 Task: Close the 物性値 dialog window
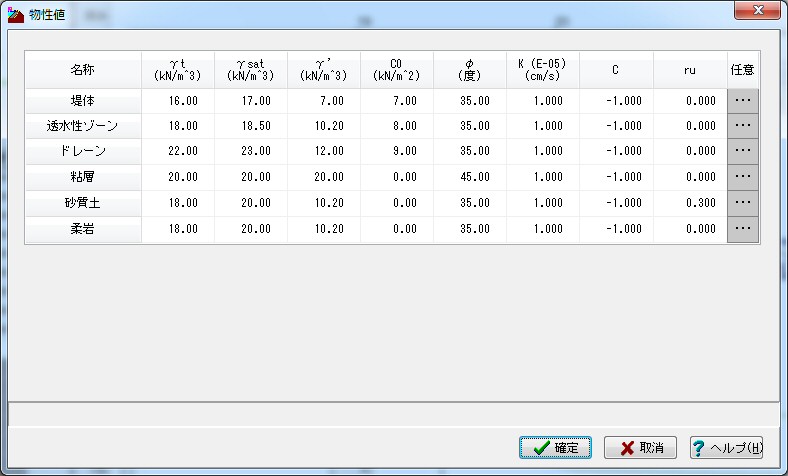click(x=757, y=10)
